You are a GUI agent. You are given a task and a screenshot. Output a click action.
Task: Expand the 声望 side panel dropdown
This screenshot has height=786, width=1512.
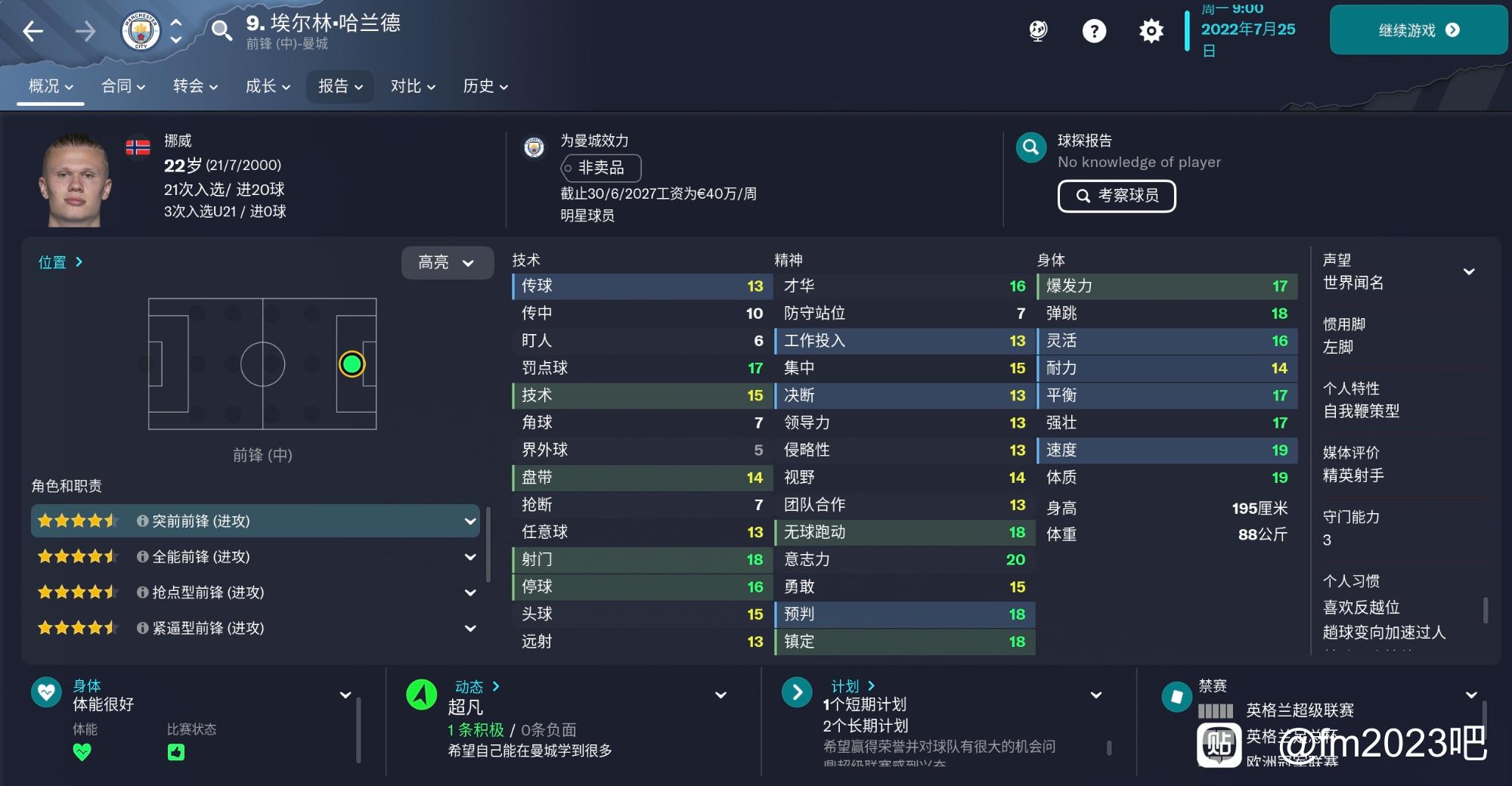(1469, 271)
